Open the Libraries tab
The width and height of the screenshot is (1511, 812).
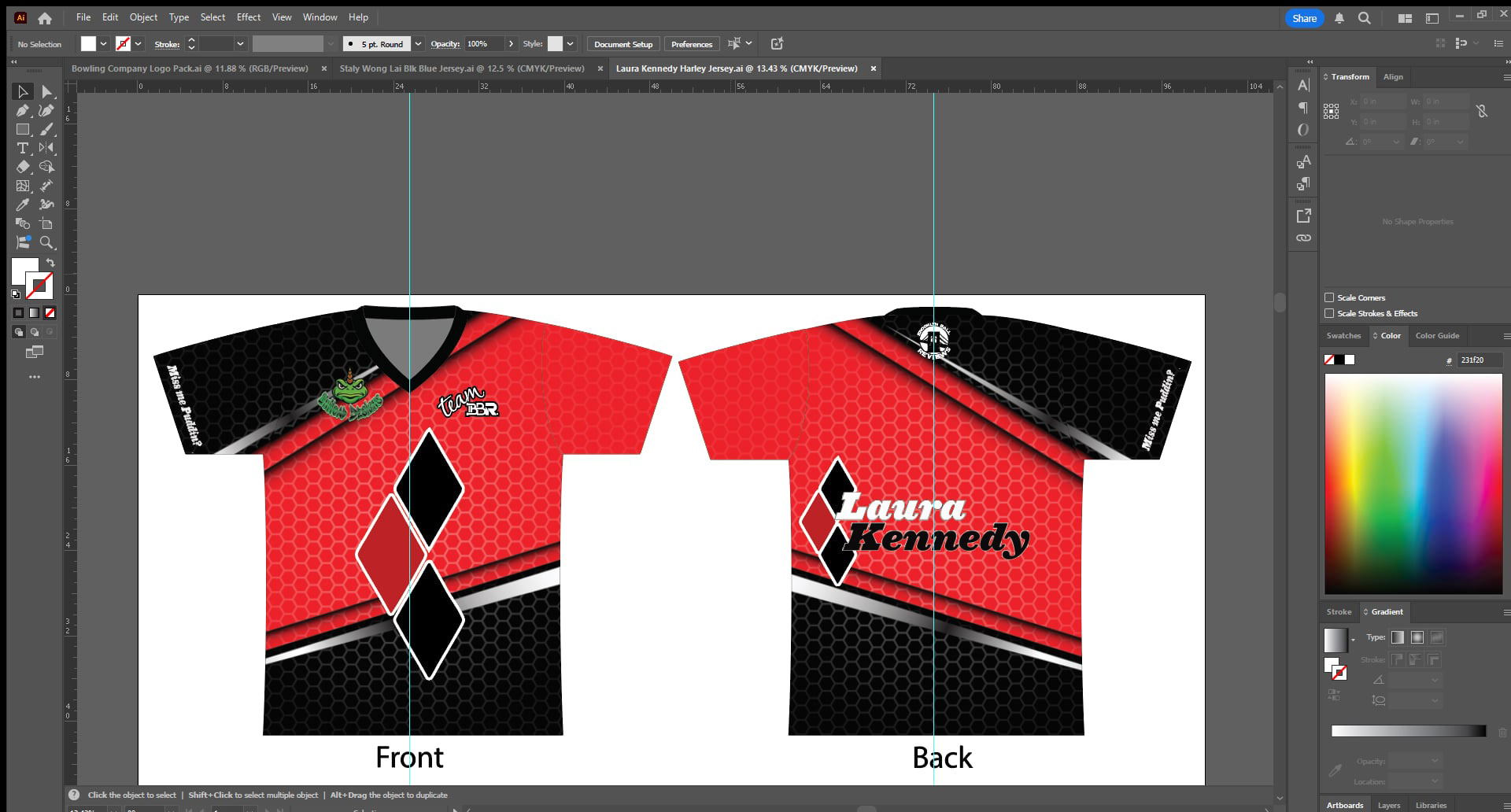1431,805
